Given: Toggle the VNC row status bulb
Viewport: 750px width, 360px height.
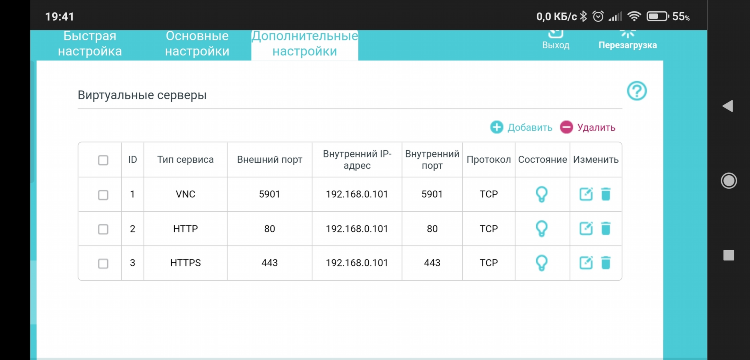Looking at the screenshot, I should coord(541,194).
